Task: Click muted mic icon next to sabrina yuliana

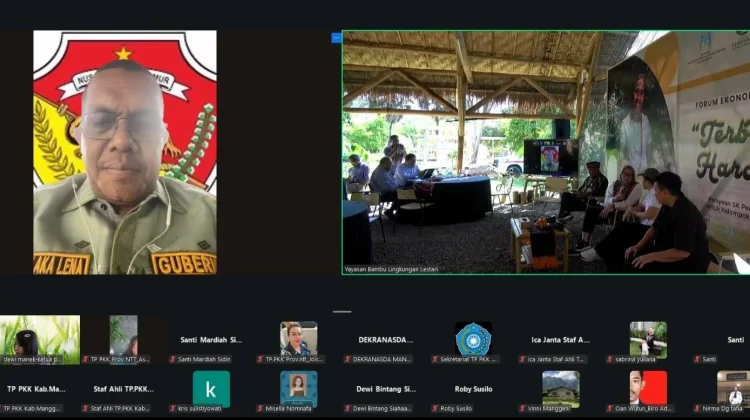Action: click(610, 359)
